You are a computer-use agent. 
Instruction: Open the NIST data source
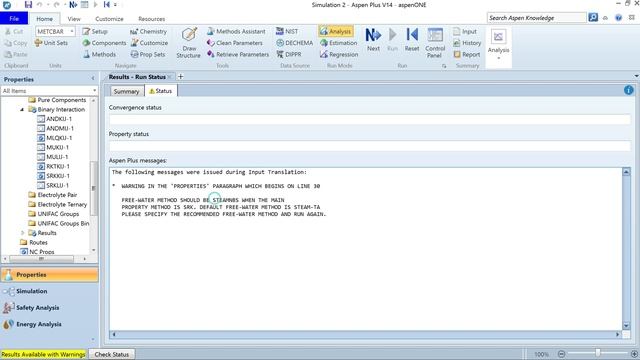pyautogui.click(x=287, y=31)
